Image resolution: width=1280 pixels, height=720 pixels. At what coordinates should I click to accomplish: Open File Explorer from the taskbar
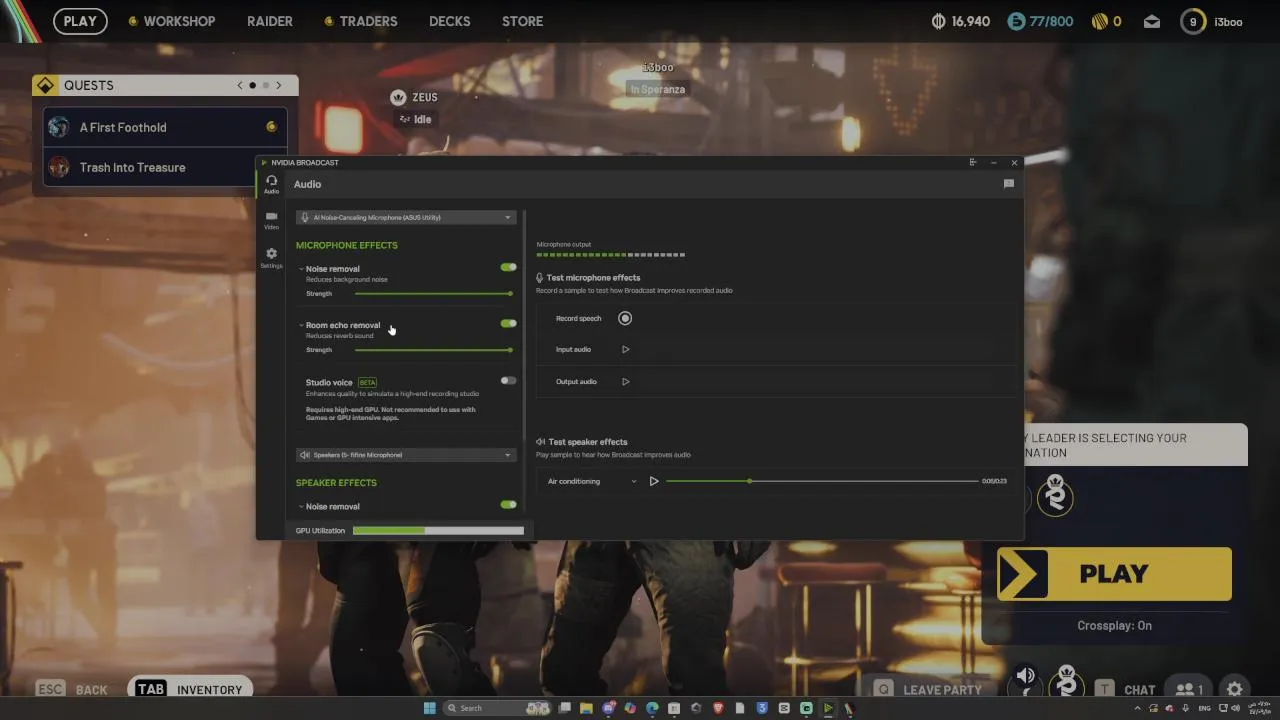587,708
